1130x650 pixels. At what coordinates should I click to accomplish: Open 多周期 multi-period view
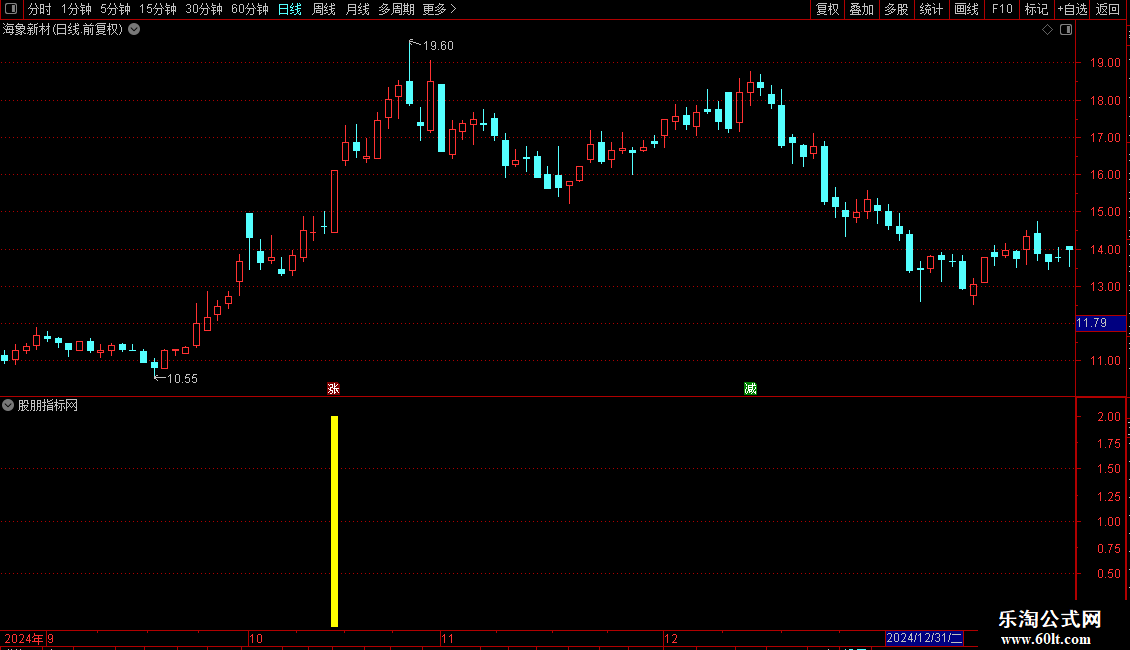(396, 9)
